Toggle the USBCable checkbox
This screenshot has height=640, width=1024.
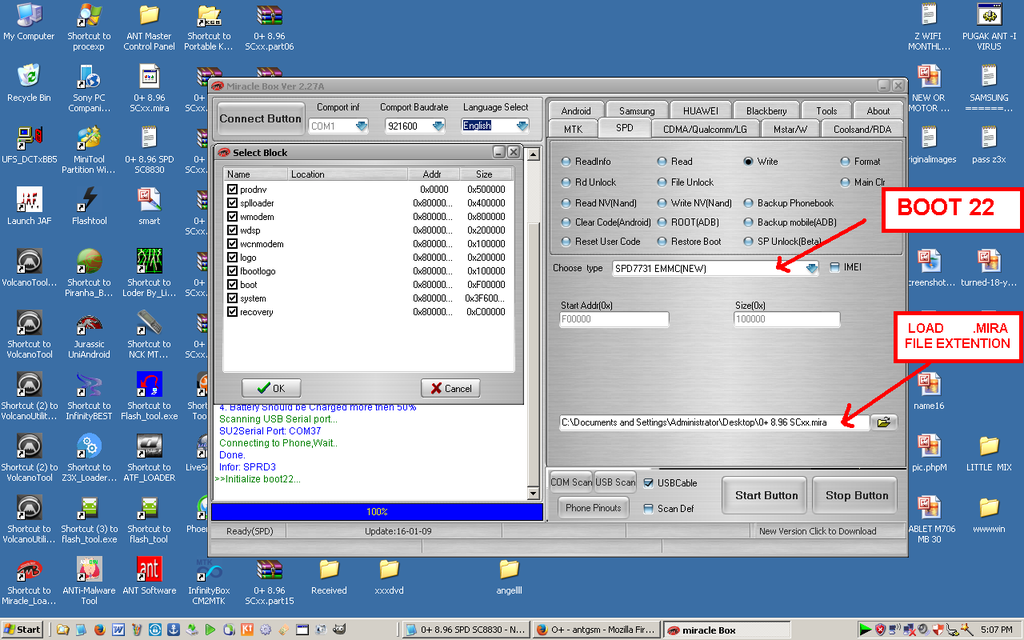pyautogui.click(x=648, y=483)
